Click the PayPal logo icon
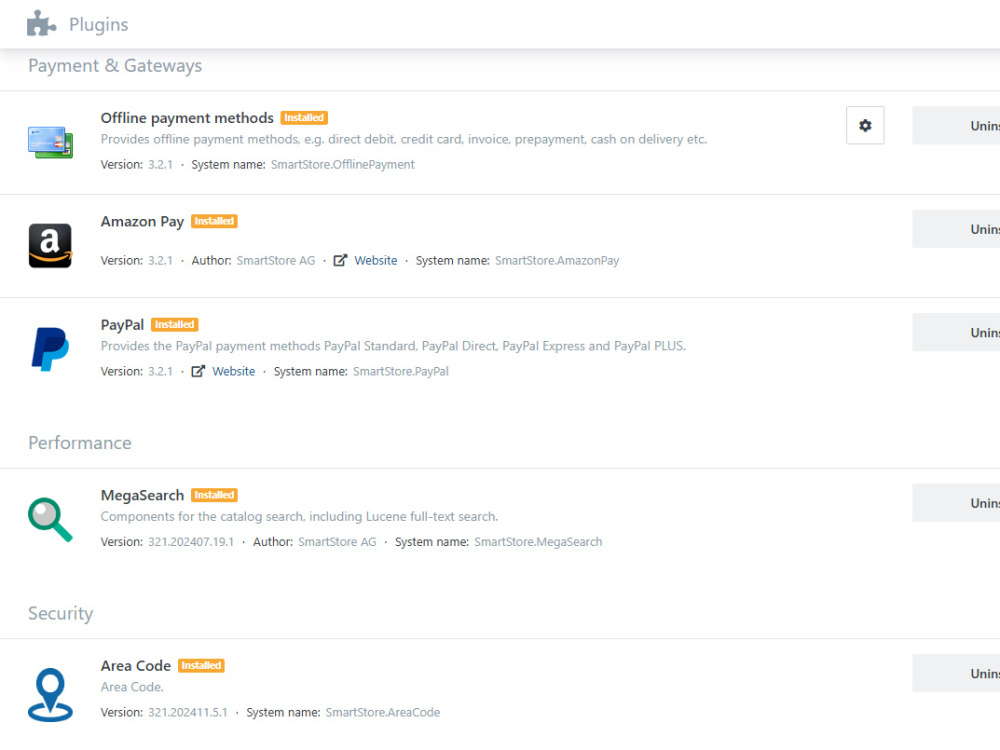The height and width of the screenshot is (750, 1000). [x=50, y=349]
